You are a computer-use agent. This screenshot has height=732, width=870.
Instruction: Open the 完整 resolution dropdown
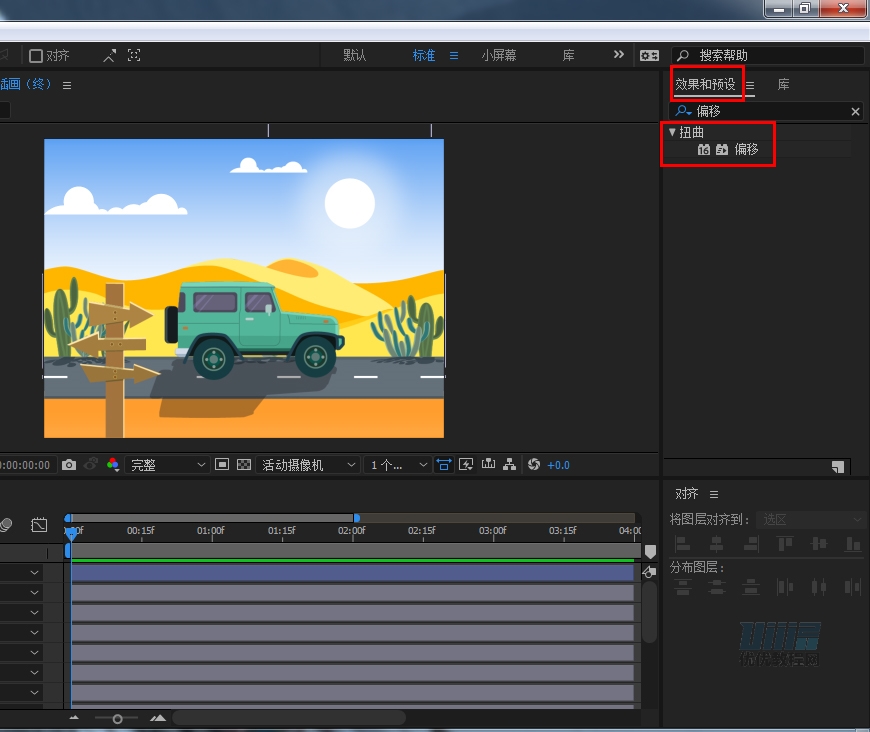[167, 465]
